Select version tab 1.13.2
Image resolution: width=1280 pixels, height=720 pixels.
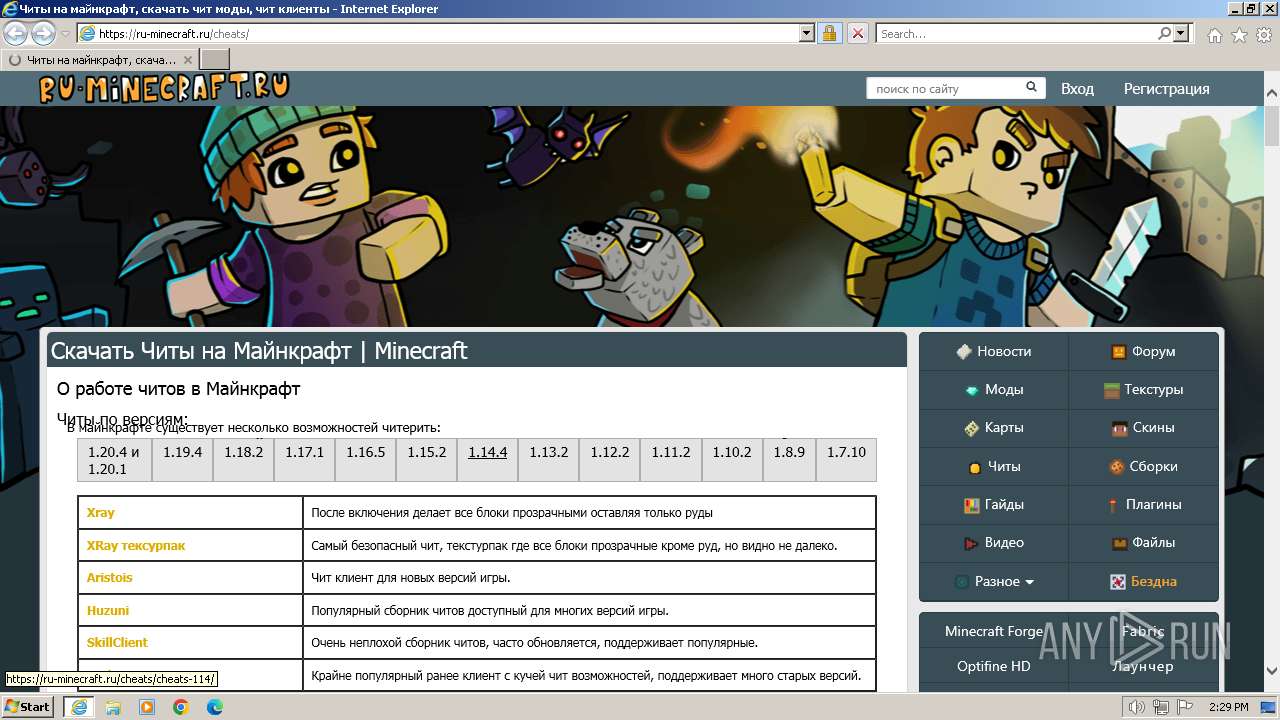pos(548,460)
